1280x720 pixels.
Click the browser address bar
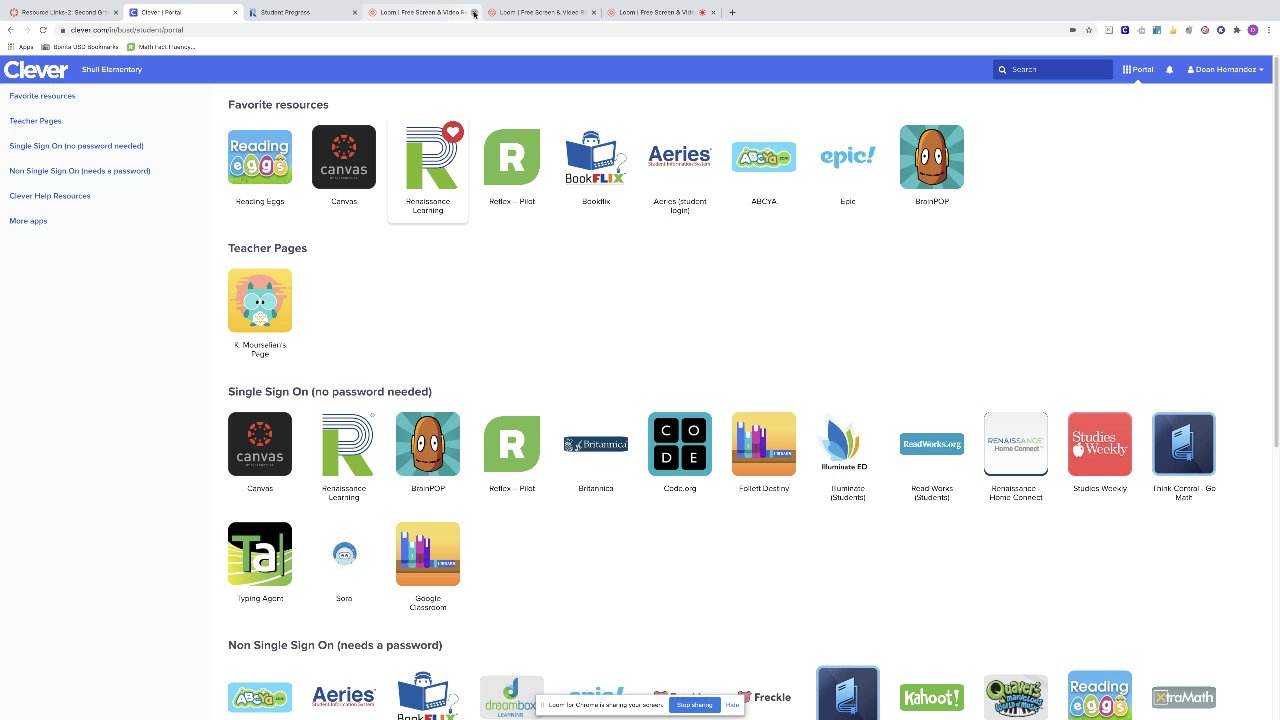pos(560,30)
